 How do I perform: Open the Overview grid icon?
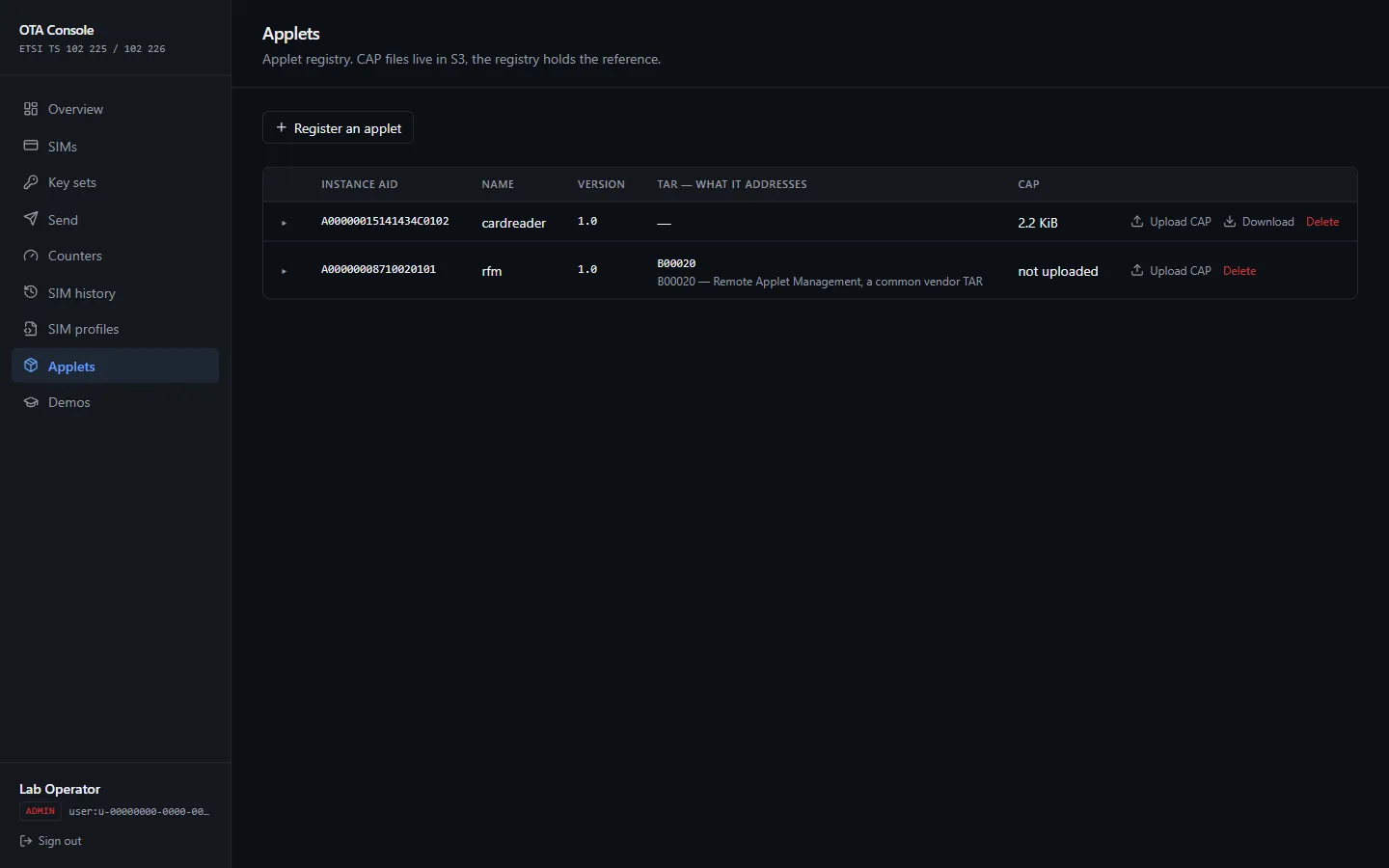coord(31,109)
